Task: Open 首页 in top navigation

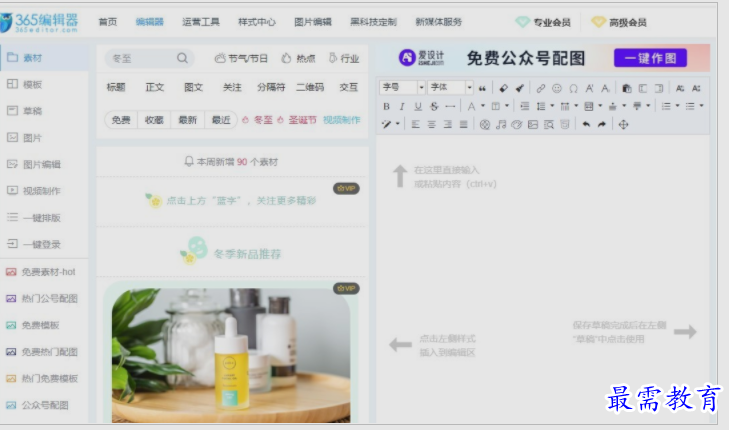Action: tap(108, 22)
